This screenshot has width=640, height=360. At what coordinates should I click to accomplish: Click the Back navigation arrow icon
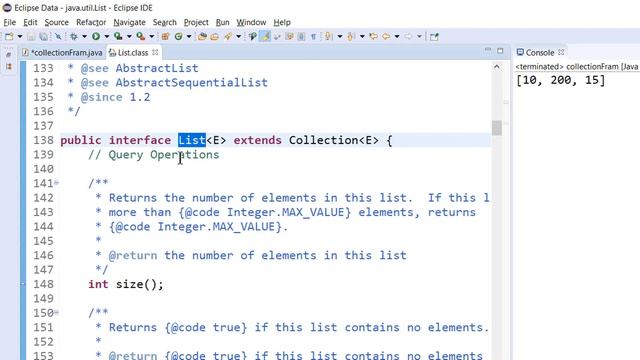pyautogui.click(x=386, y=36)
